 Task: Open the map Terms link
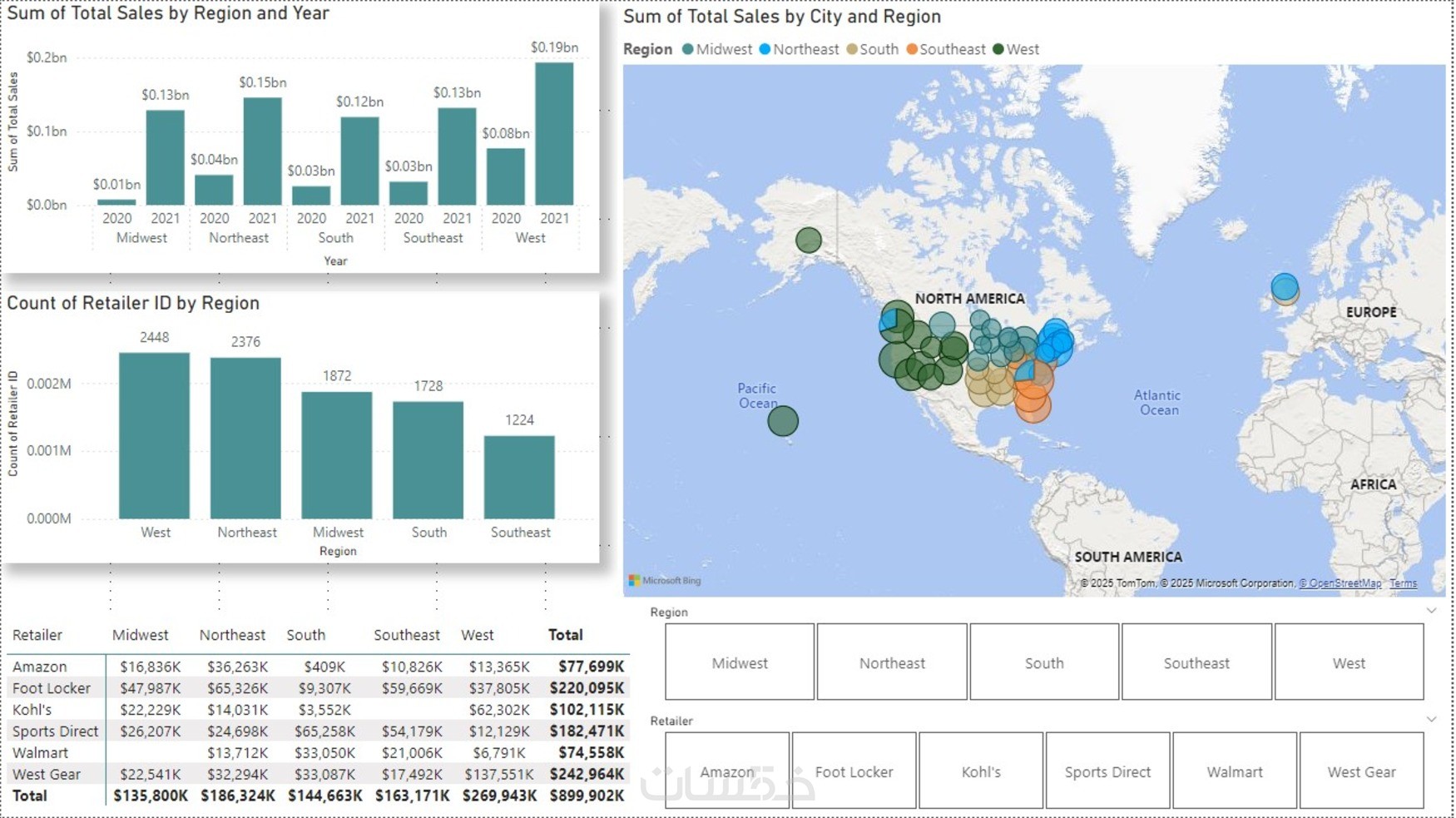tap(1403, 583)
